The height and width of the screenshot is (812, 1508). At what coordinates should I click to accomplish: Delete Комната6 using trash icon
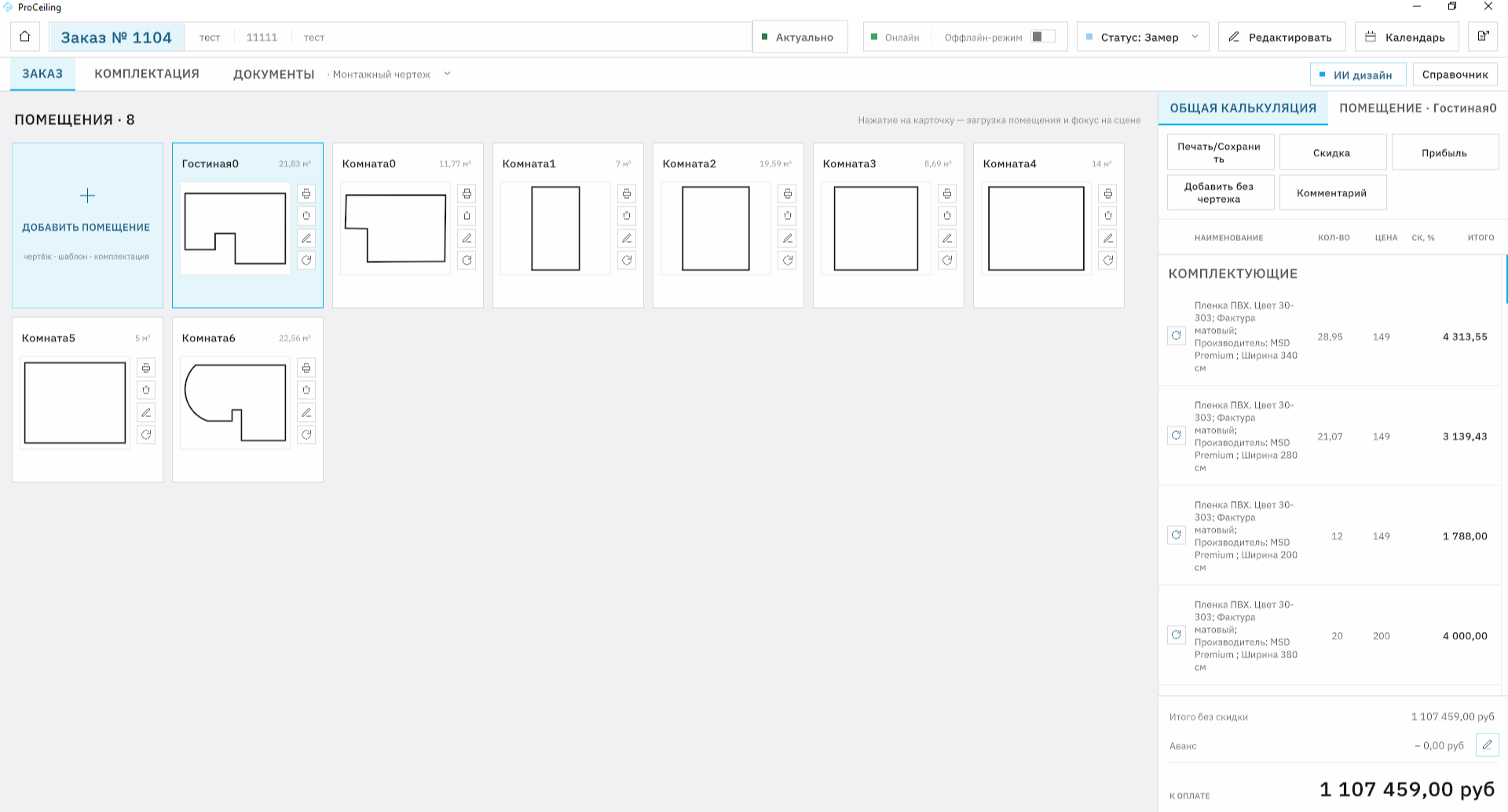coord(306,390)
